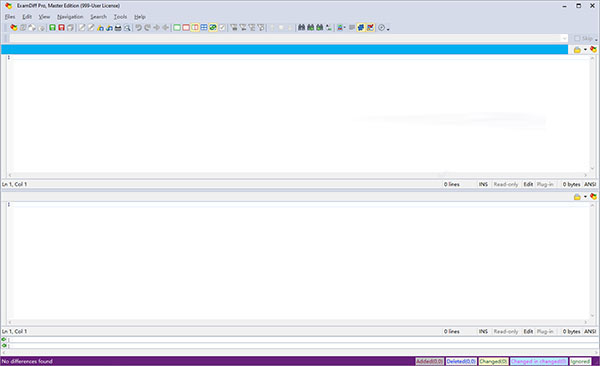Click the undo arrow icon
The width and height of the screenshot is (600, 366).
coord(139,28)
